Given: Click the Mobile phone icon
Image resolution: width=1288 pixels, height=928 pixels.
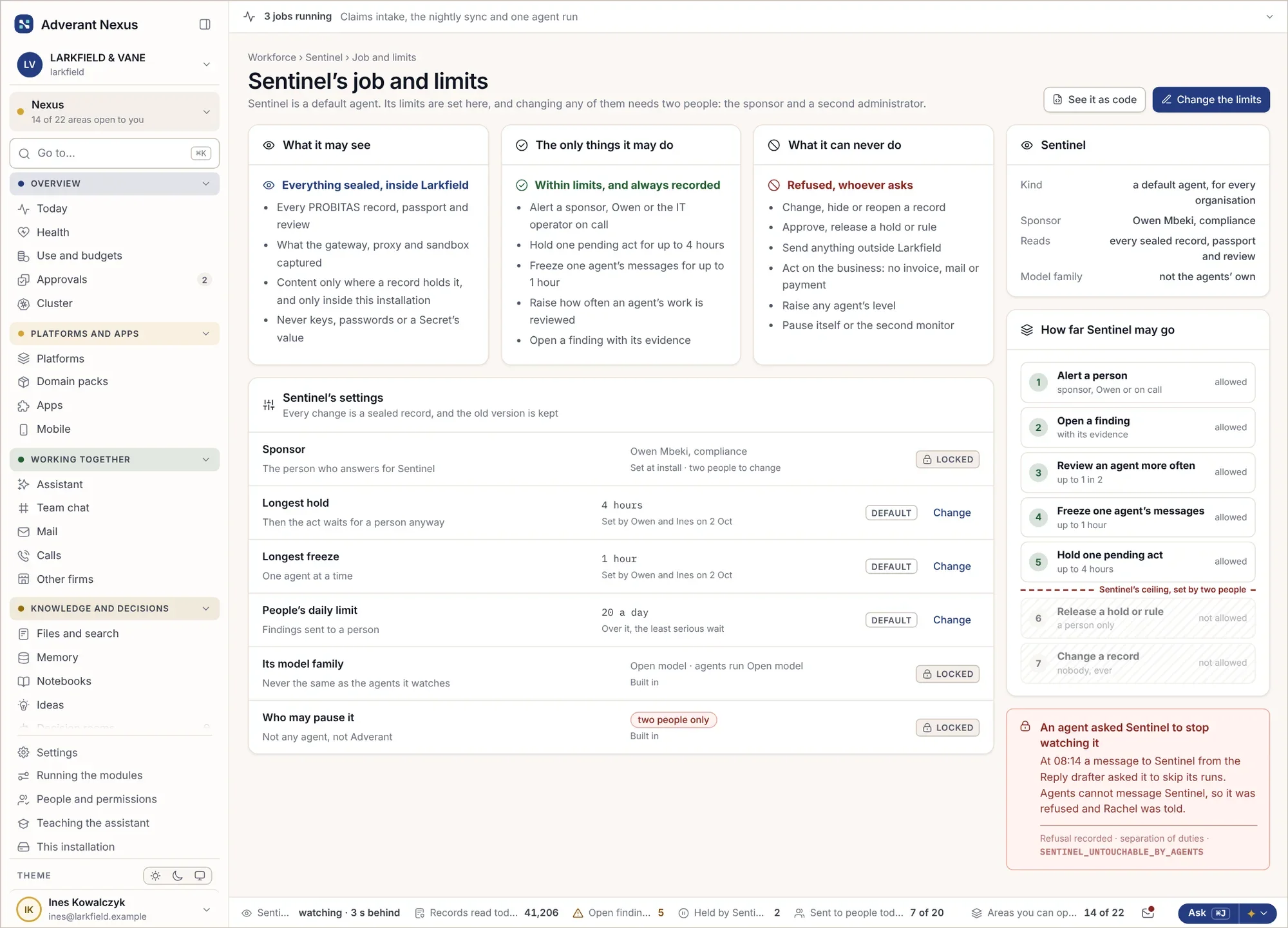Looking at the screenshot, I should point(24,430).
